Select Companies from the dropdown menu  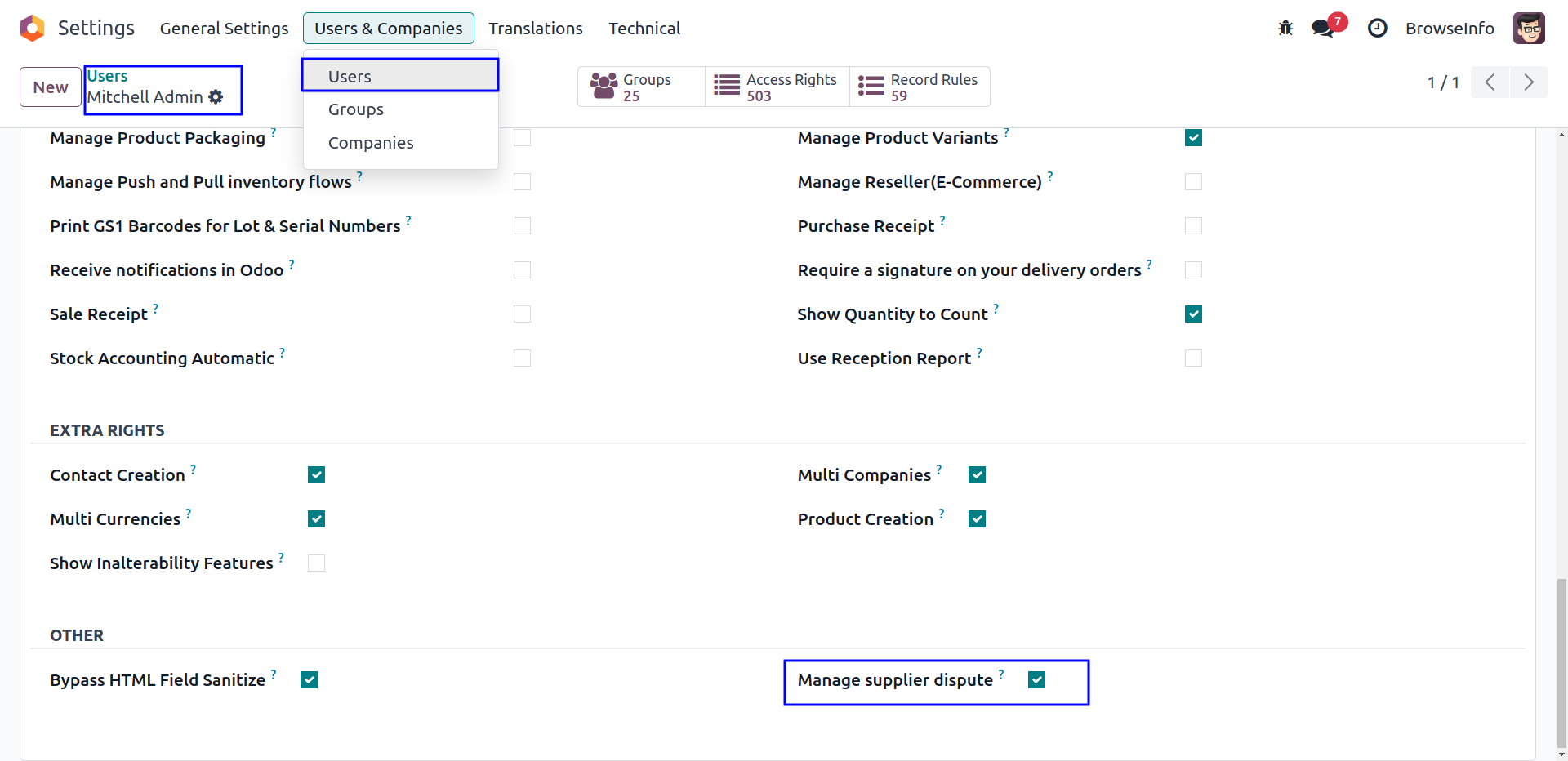point(371,143)
